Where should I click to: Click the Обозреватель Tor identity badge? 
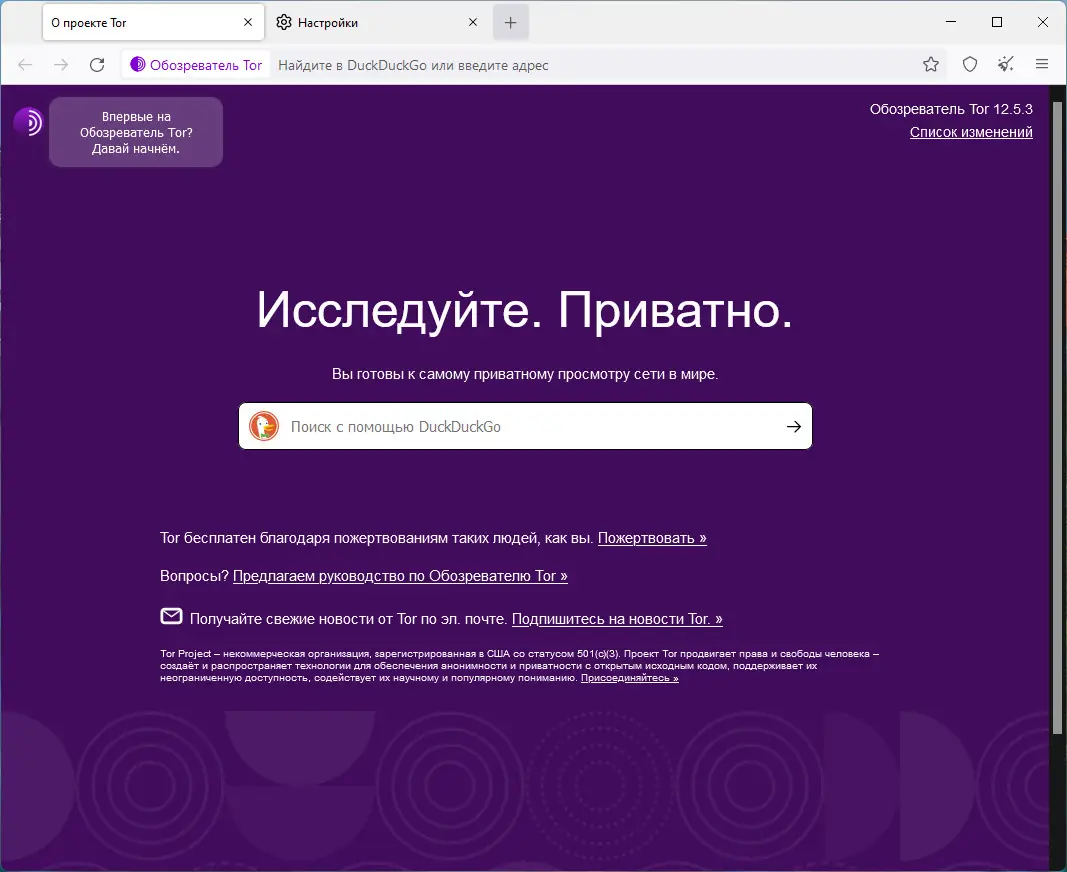tap(196, 65)
